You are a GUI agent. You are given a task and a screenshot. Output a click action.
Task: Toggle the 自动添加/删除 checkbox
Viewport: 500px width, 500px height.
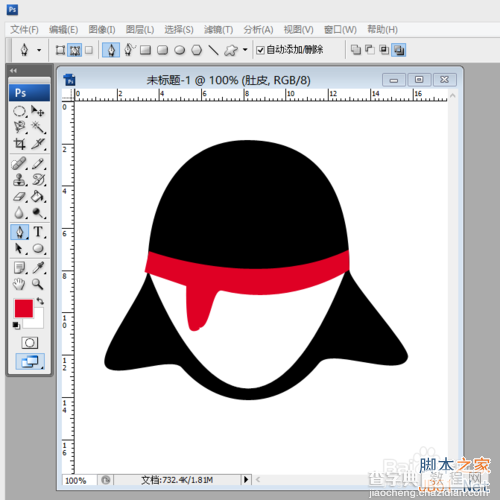(260, 50)
